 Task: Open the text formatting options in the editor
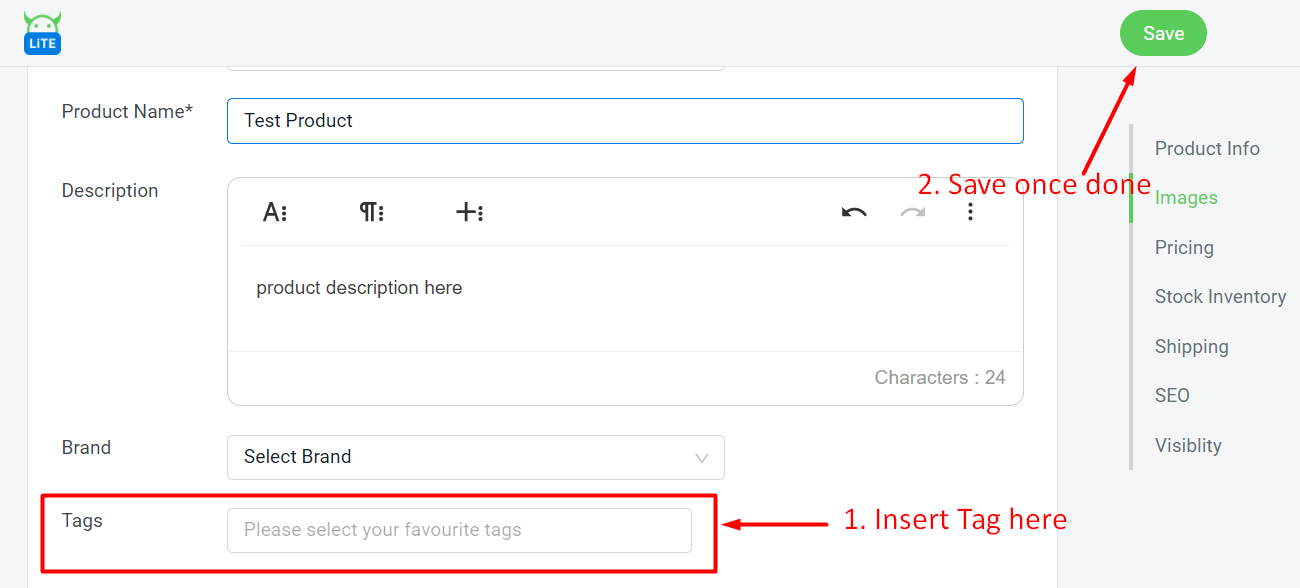coord(275,212)
